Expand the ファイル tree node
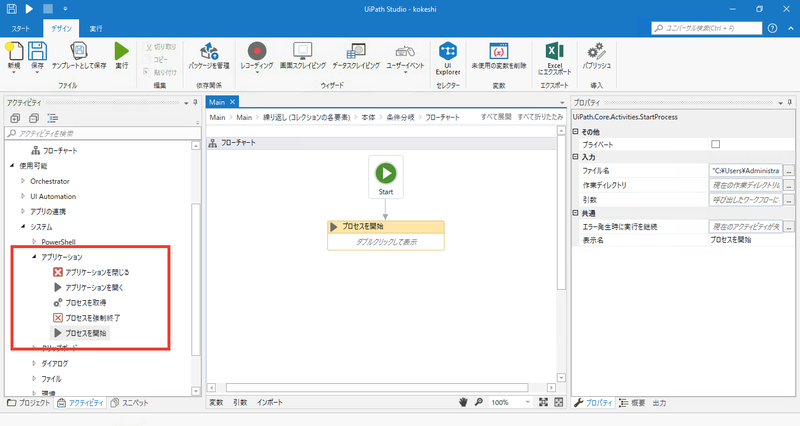The image size is (800, 426). (x=34, y=379)
